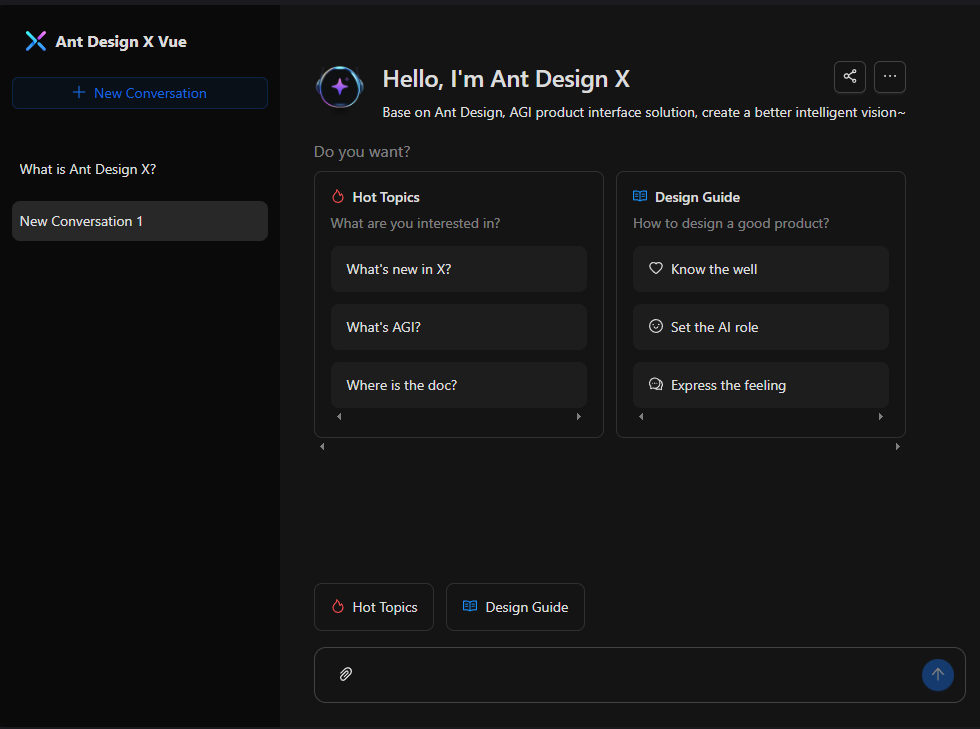Start a New Conversation
This screenshot has height=729, width=980.
pyautogui.click(x=140, y=93)
